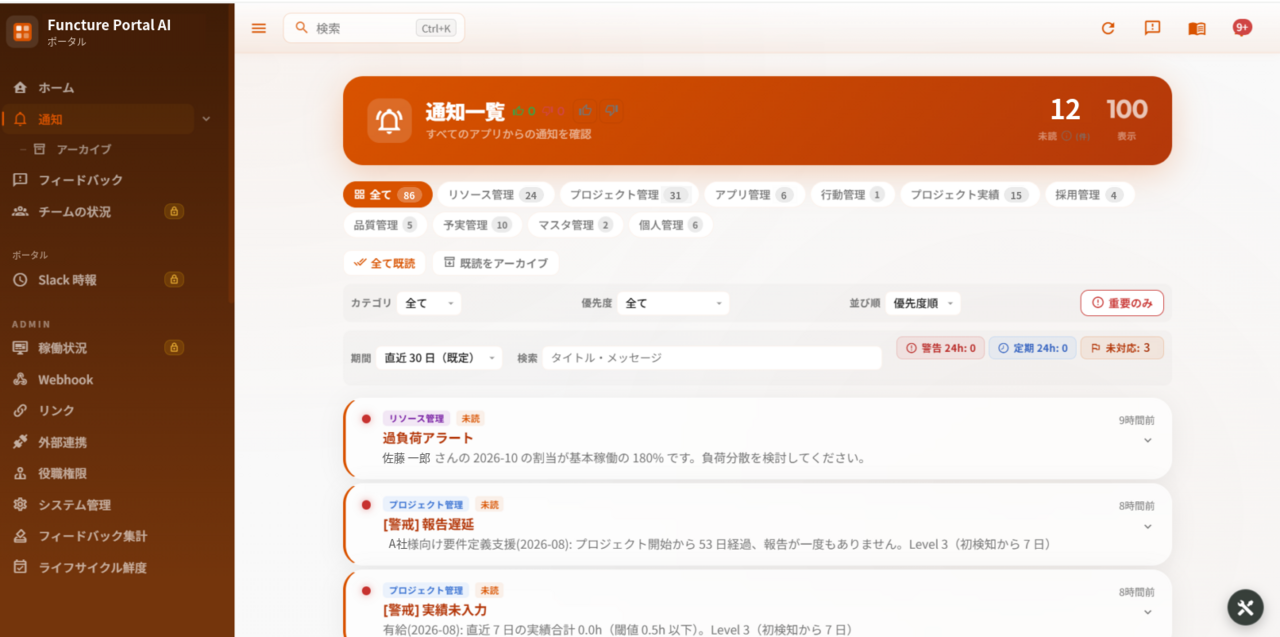1280x637 pixels.
Task: Toggle the hamburger menu icon
Action: click(x=259, y=28)
